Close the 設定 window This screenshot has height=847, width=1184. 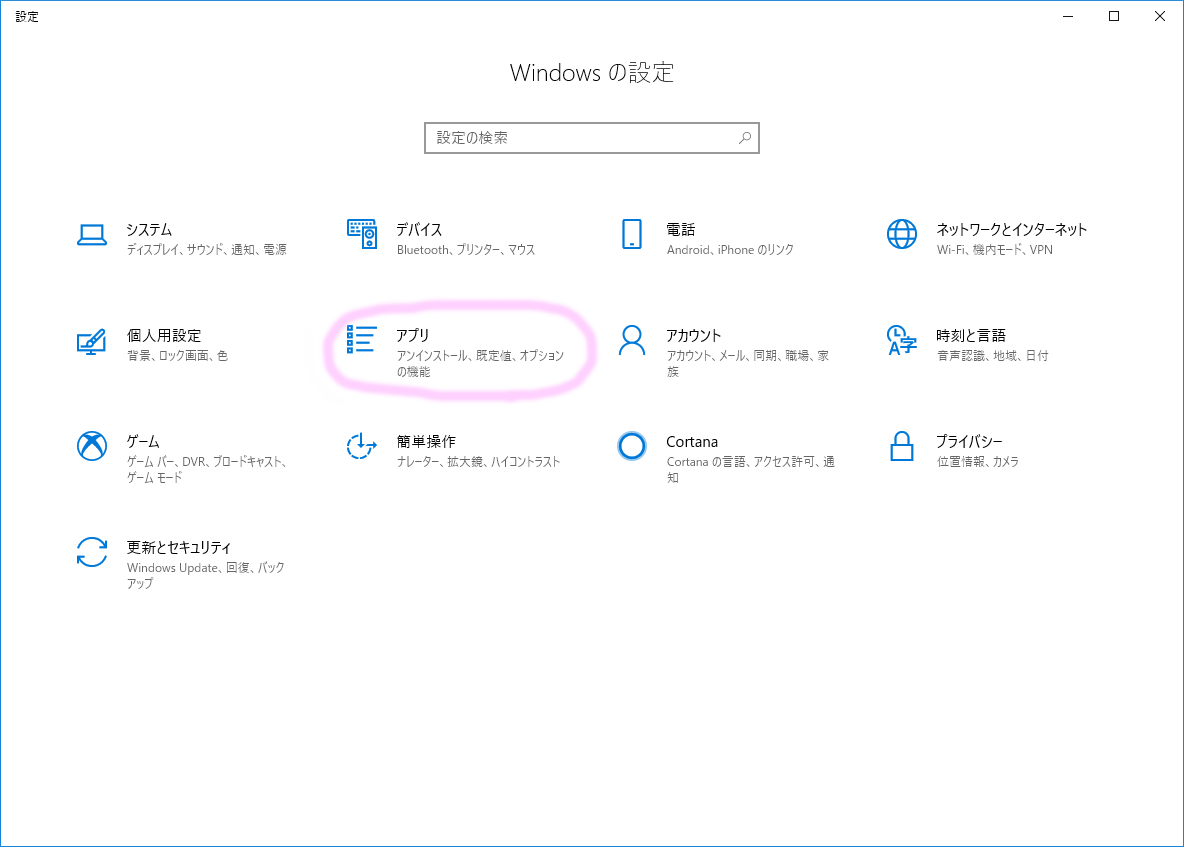coord(1160,17)
